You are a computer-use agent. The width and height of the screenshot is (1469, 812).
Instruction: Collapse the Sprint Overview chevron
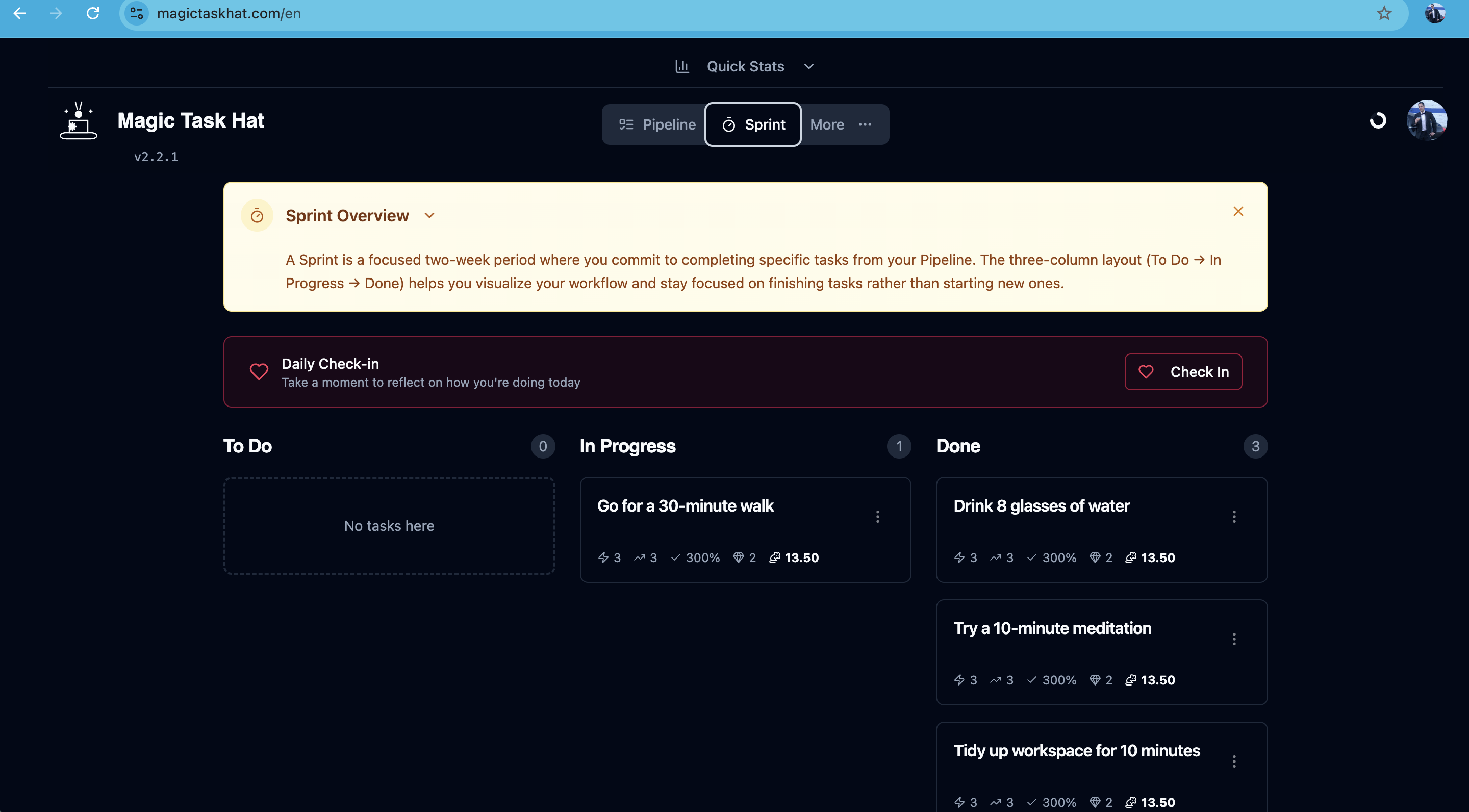coord(429,215)
